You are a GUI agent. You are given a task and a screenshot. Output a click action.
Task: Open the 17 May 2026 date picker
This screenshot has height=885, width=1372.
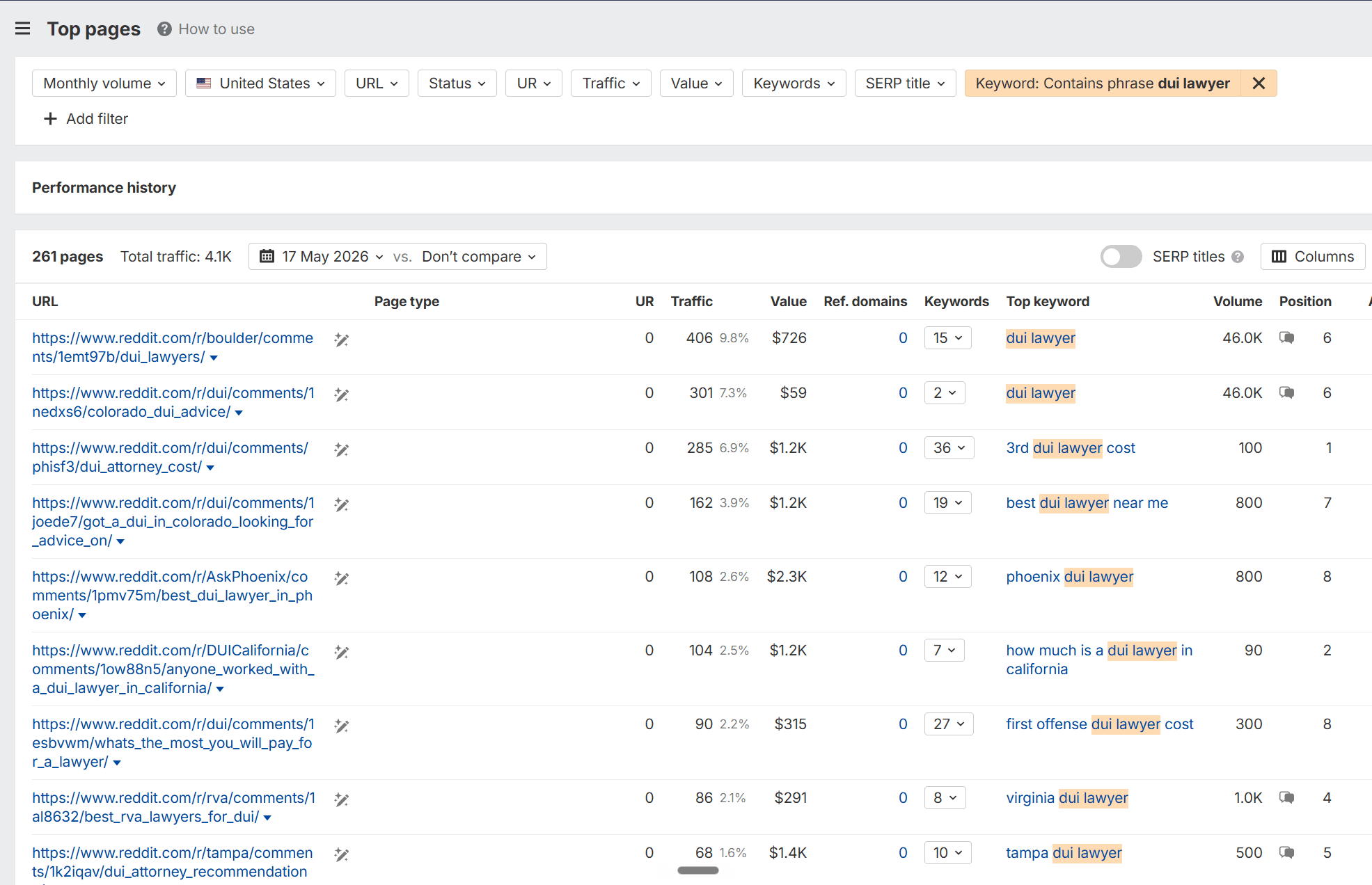click(322, 257)
